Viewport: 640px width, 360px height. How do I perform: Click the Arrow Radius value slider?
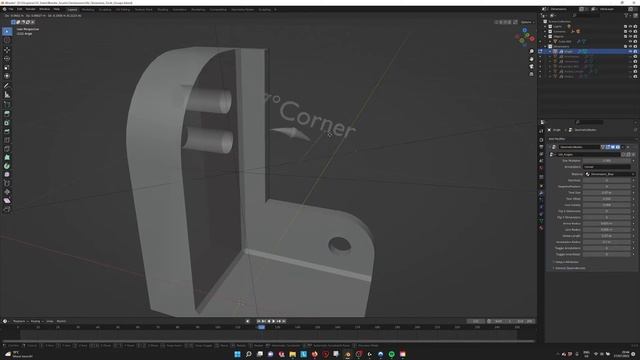[607, 223]
